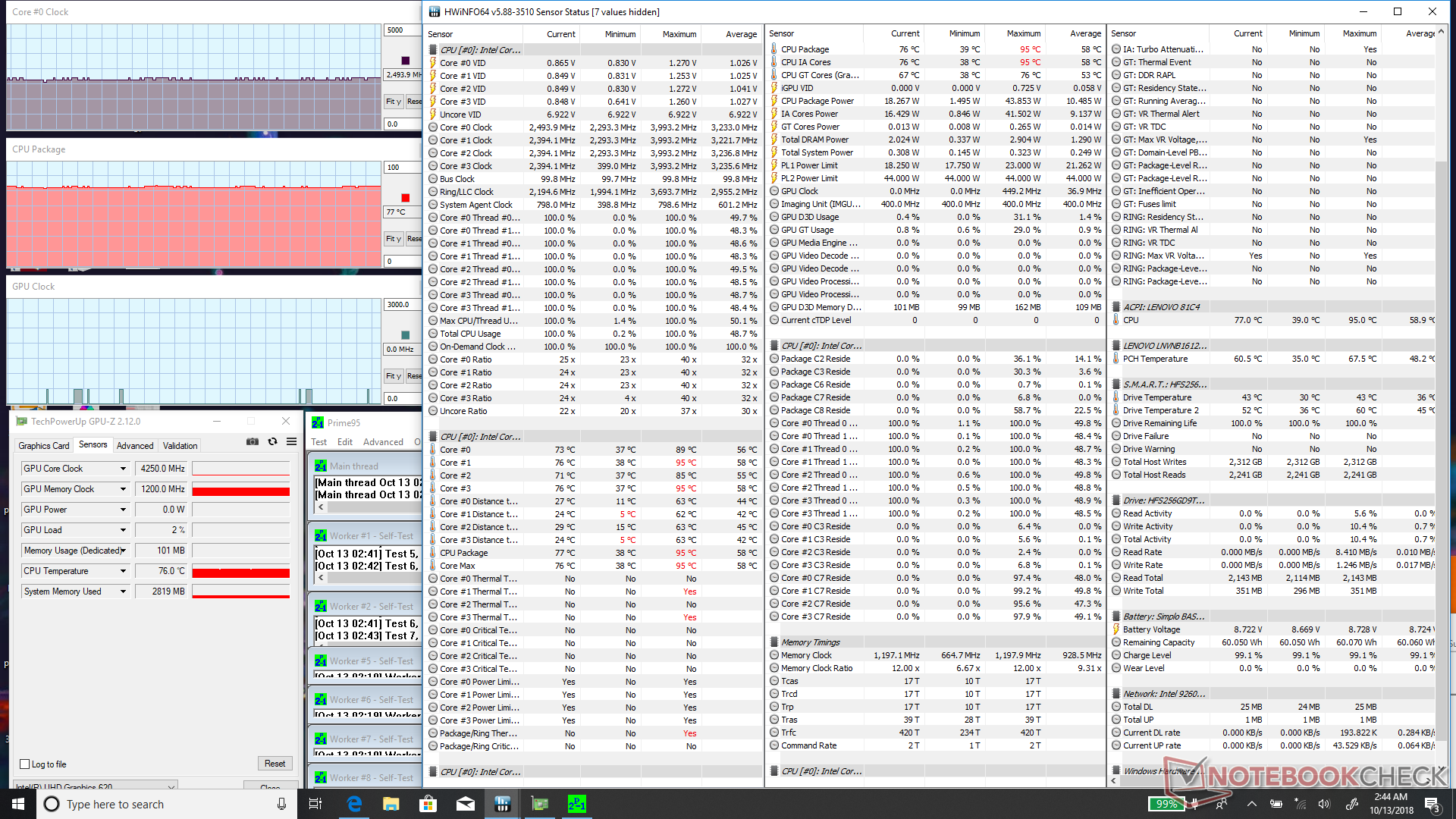Open the Prime95 Edit menu

345,442
